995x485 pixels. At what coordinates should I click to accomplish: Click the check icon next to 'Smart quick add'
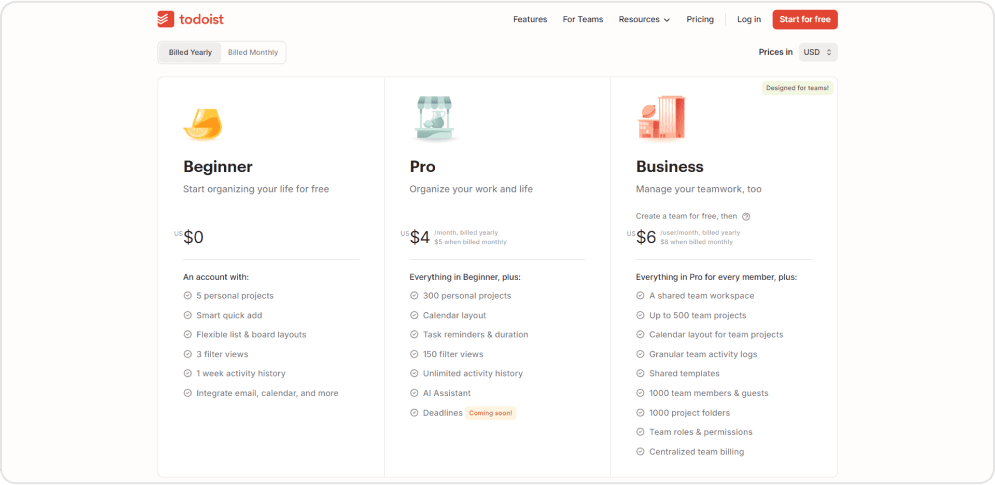(x=188, y=316)
